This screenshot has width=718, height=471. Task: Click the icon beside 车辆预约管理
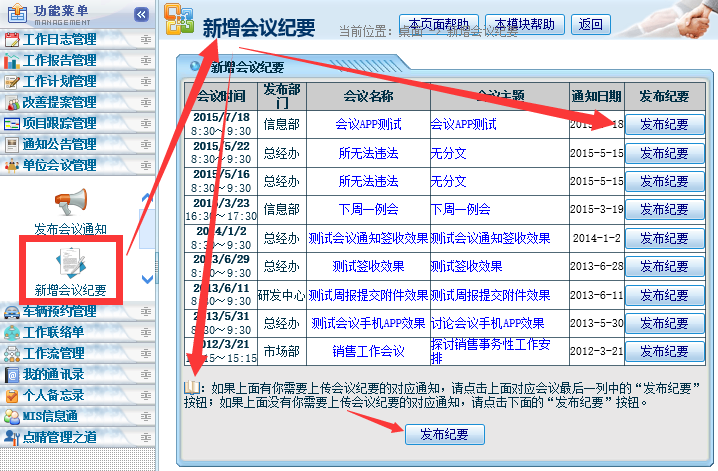coord(12,312)
